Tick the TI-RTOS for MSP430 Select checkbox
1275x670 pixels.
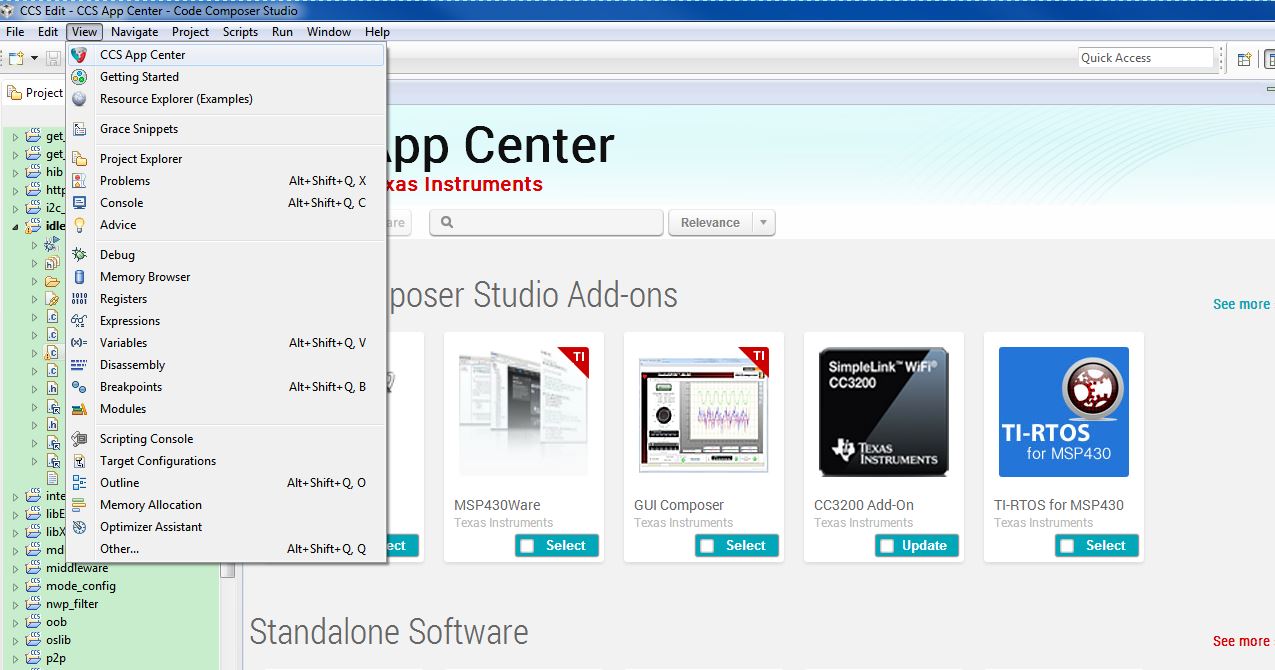(x=1067, y=546)
